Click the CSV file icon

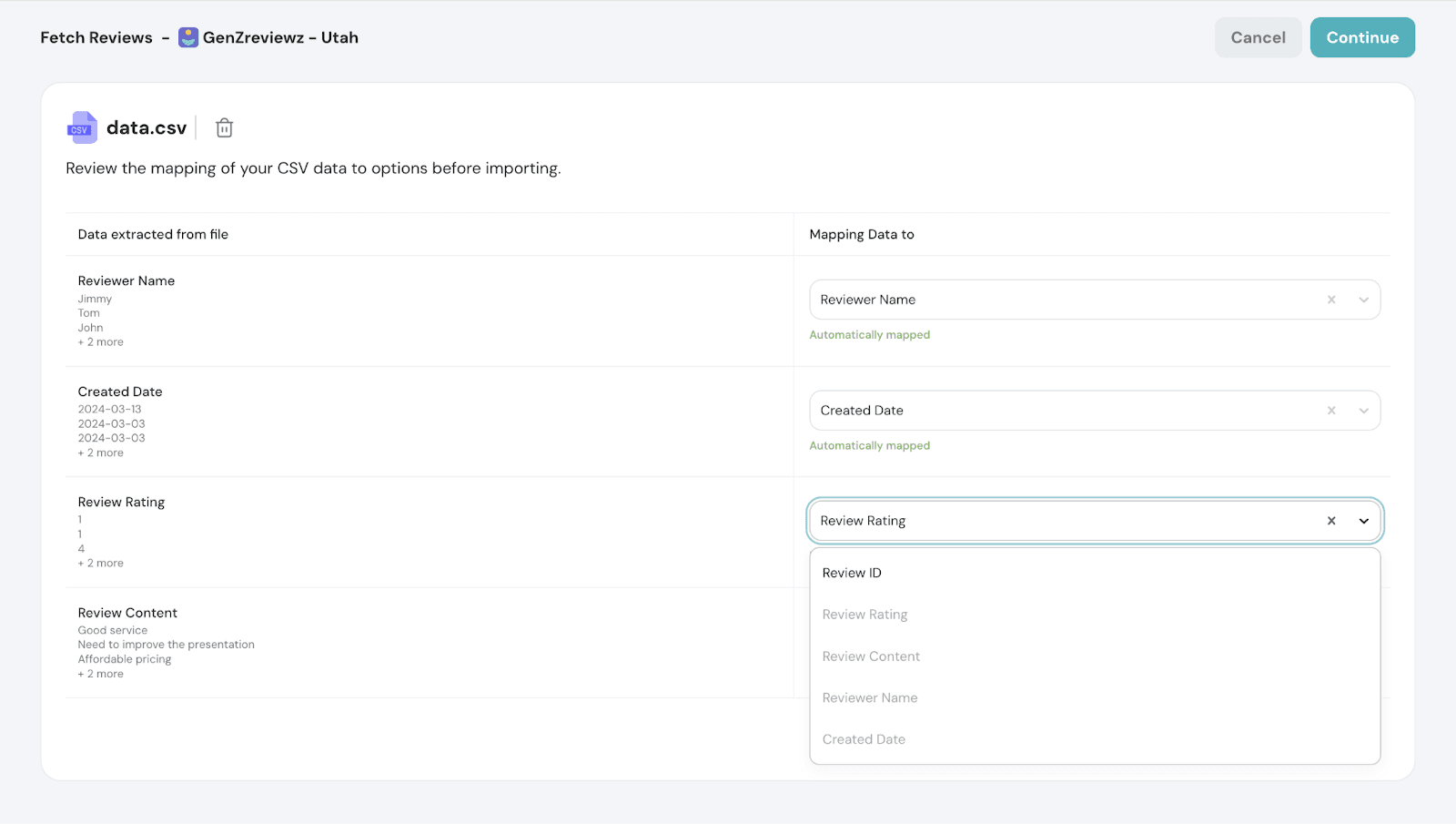82,128
